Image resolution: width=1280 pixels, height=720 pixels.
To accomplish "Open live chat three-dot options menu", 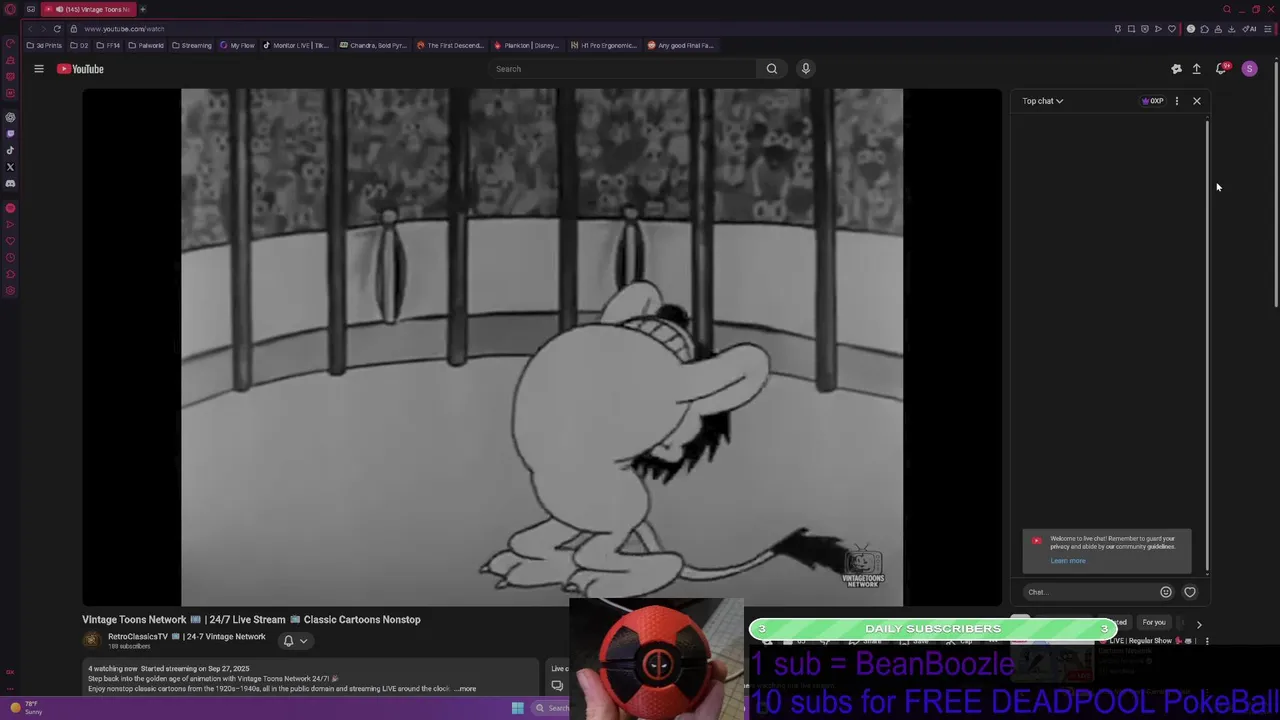I will [x=1177, y=101].
